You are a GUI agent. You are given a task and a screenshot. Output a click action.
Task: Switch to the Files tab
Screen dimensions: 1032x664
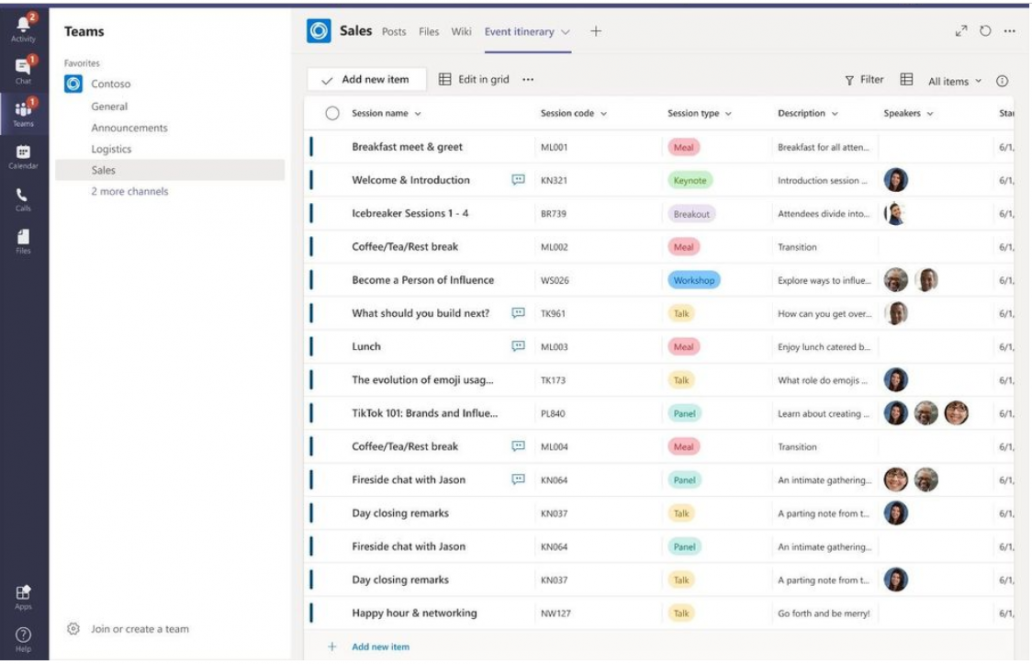point(428,32)
